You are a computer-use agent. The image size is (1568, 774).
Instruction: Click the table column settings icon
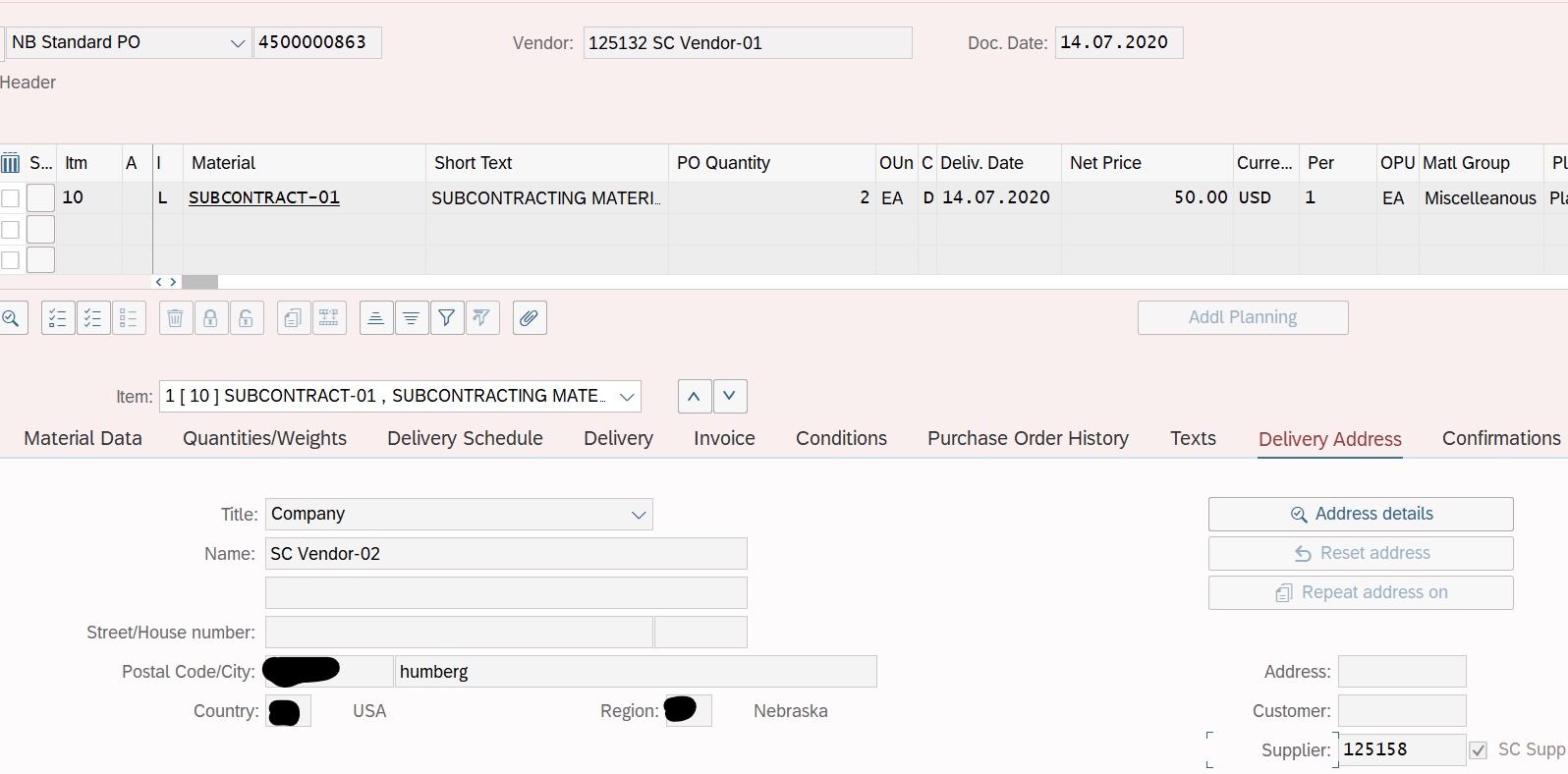click(x=11, y=163)
